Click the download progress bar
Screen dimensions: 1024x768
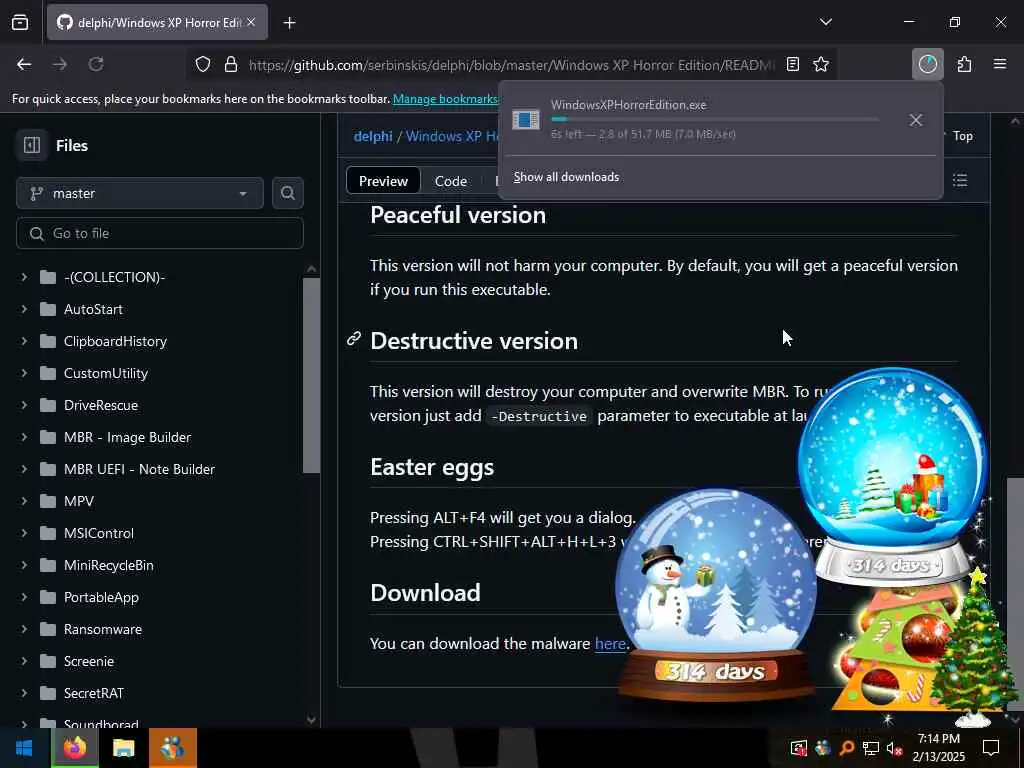pos(714,120)
